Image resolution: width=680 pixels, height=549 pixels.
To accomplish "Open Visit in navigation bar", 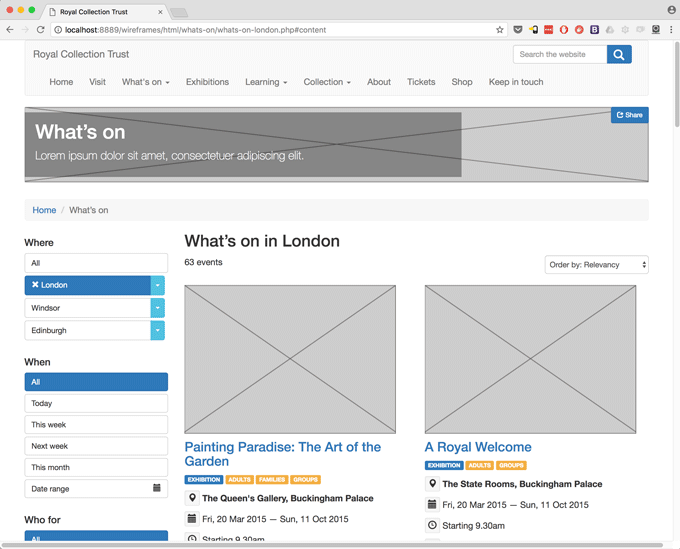I will coord(97,82).
